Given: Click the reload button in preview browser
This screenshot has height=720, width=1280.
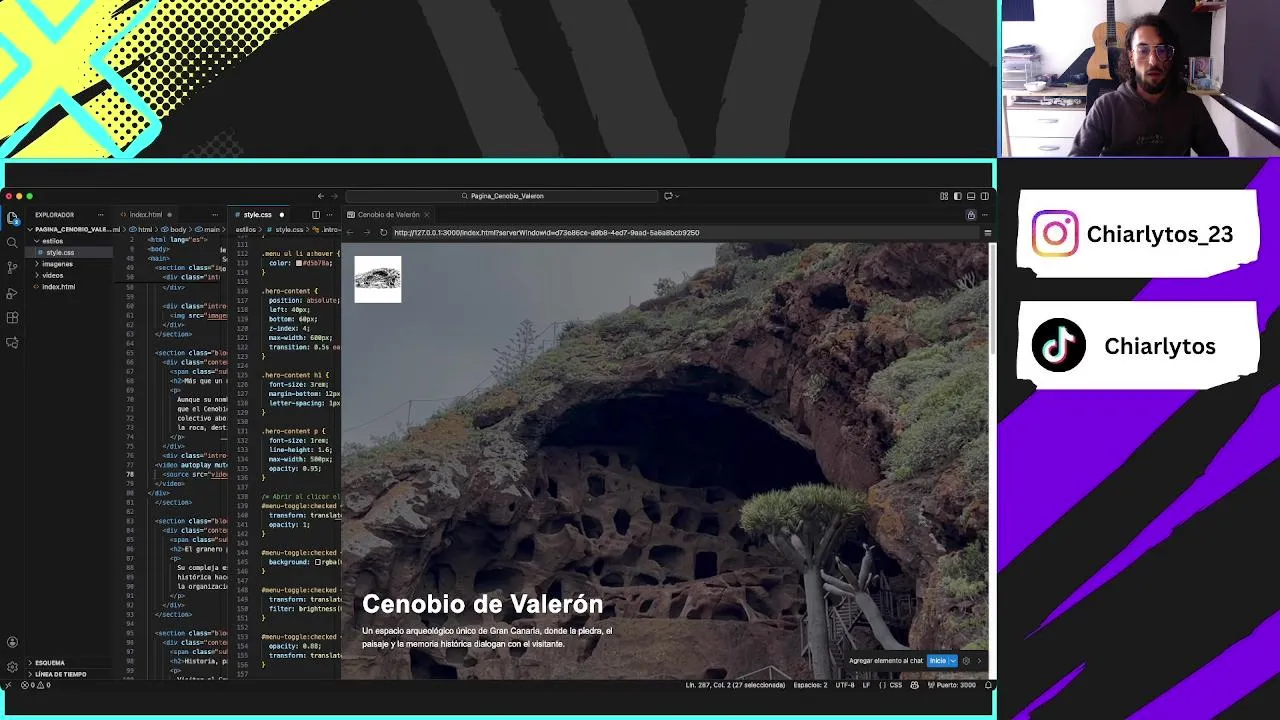Looking at the screenshot, I should click(x=383, y=233).
